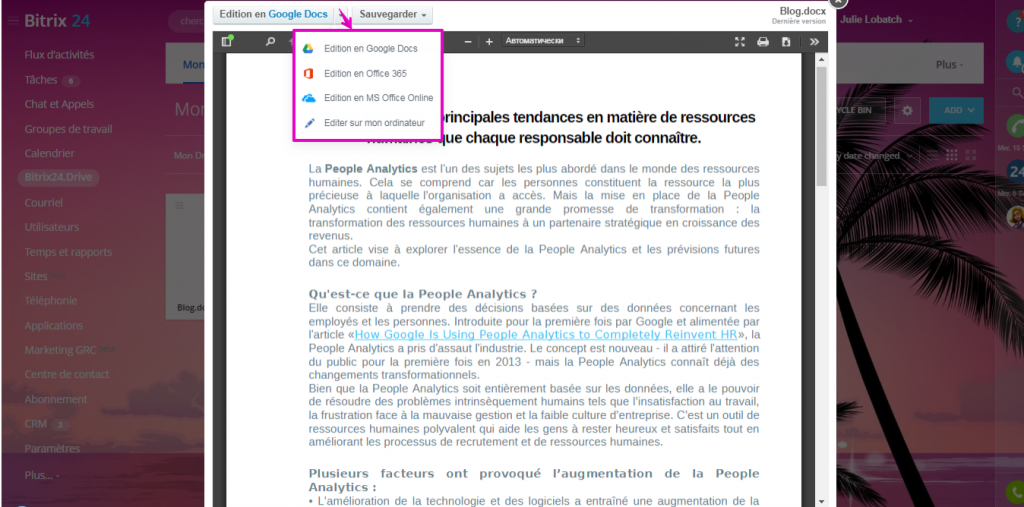Open Paramètres in the left menu

tap(52, 449)
